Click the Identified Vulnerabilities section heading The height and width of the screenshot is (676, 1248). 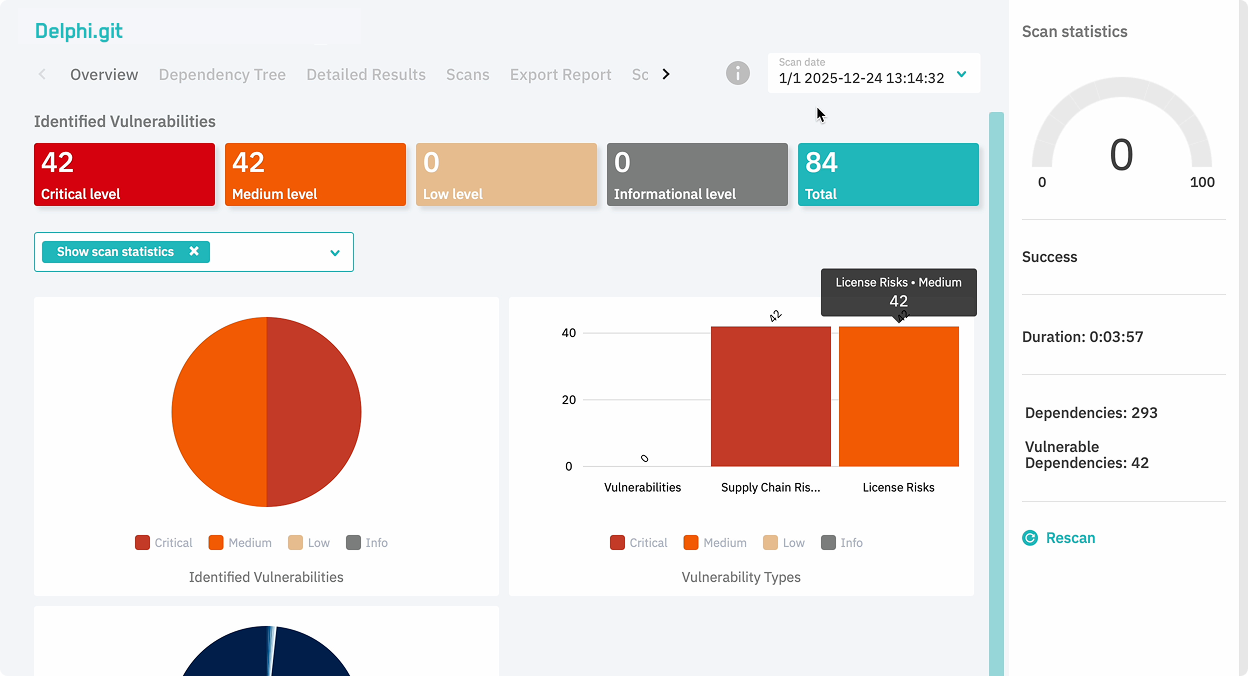125,121
